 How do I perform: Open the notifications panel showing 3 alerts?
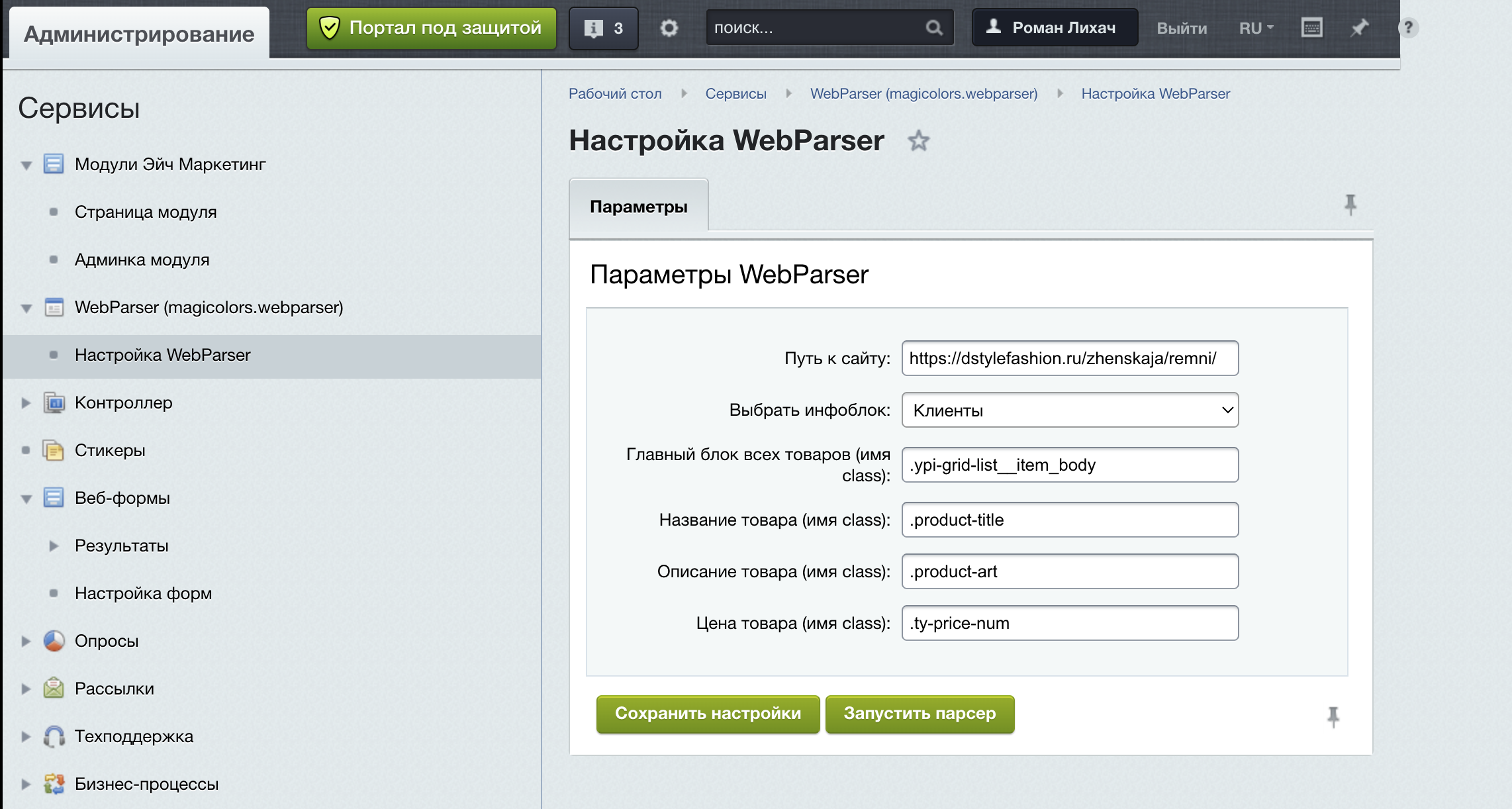602,27
